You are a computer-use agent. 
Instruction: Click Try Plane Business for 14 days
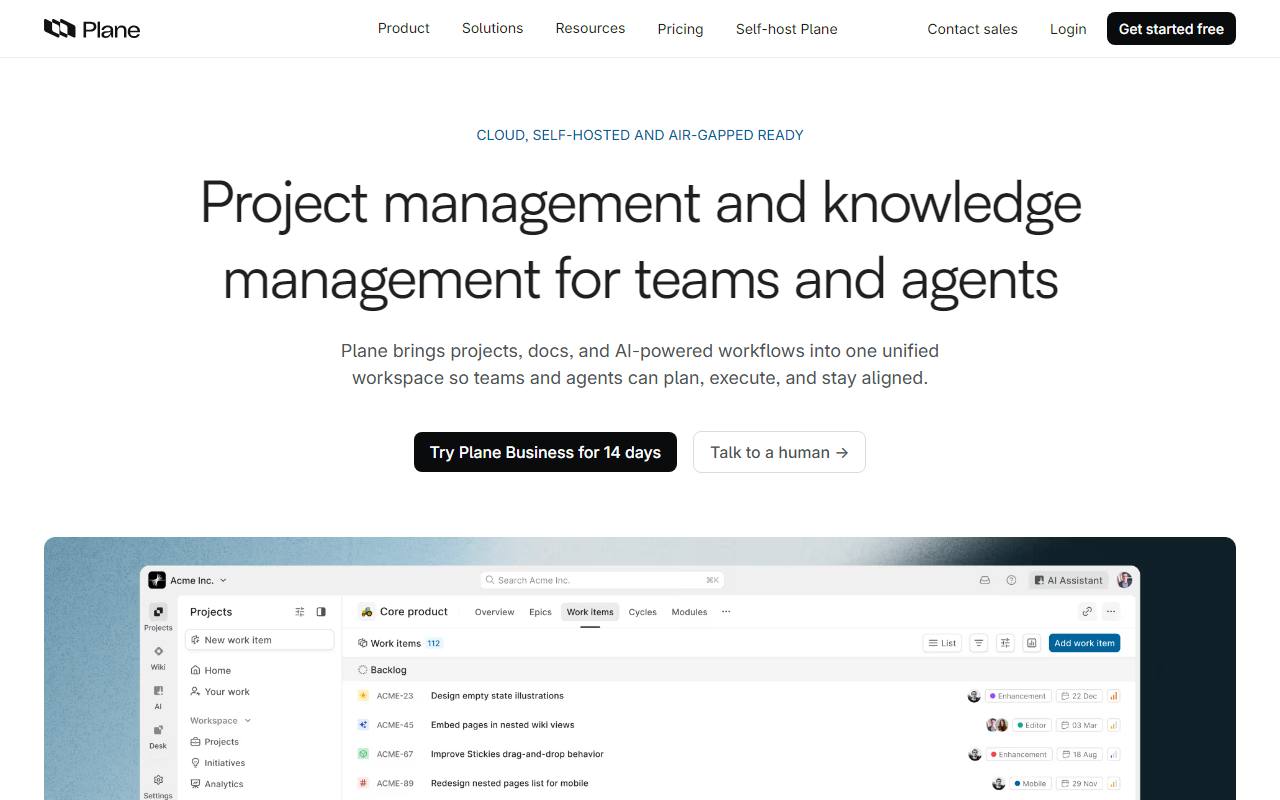545,452
